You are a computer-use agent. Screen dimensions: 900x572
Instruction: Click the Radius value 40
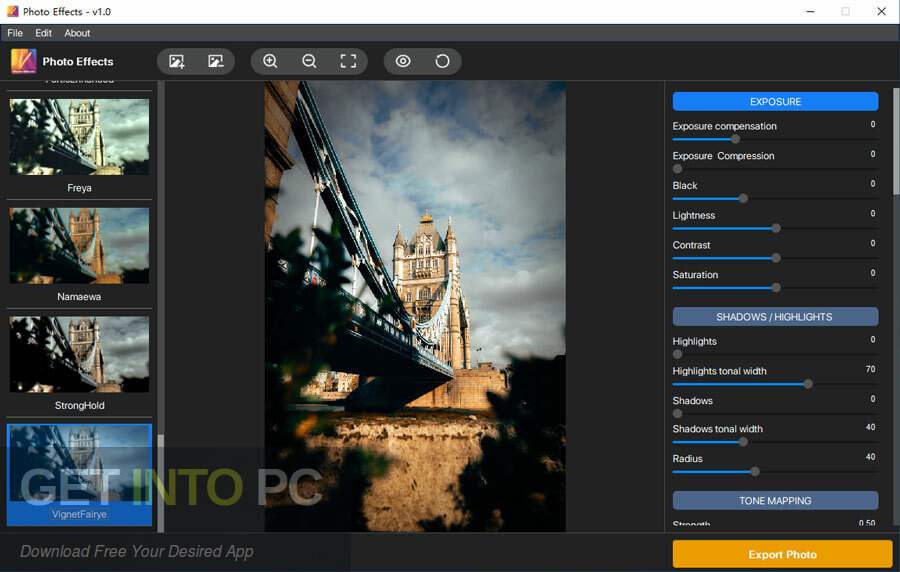pyautogui.click(x=871, y=457)
